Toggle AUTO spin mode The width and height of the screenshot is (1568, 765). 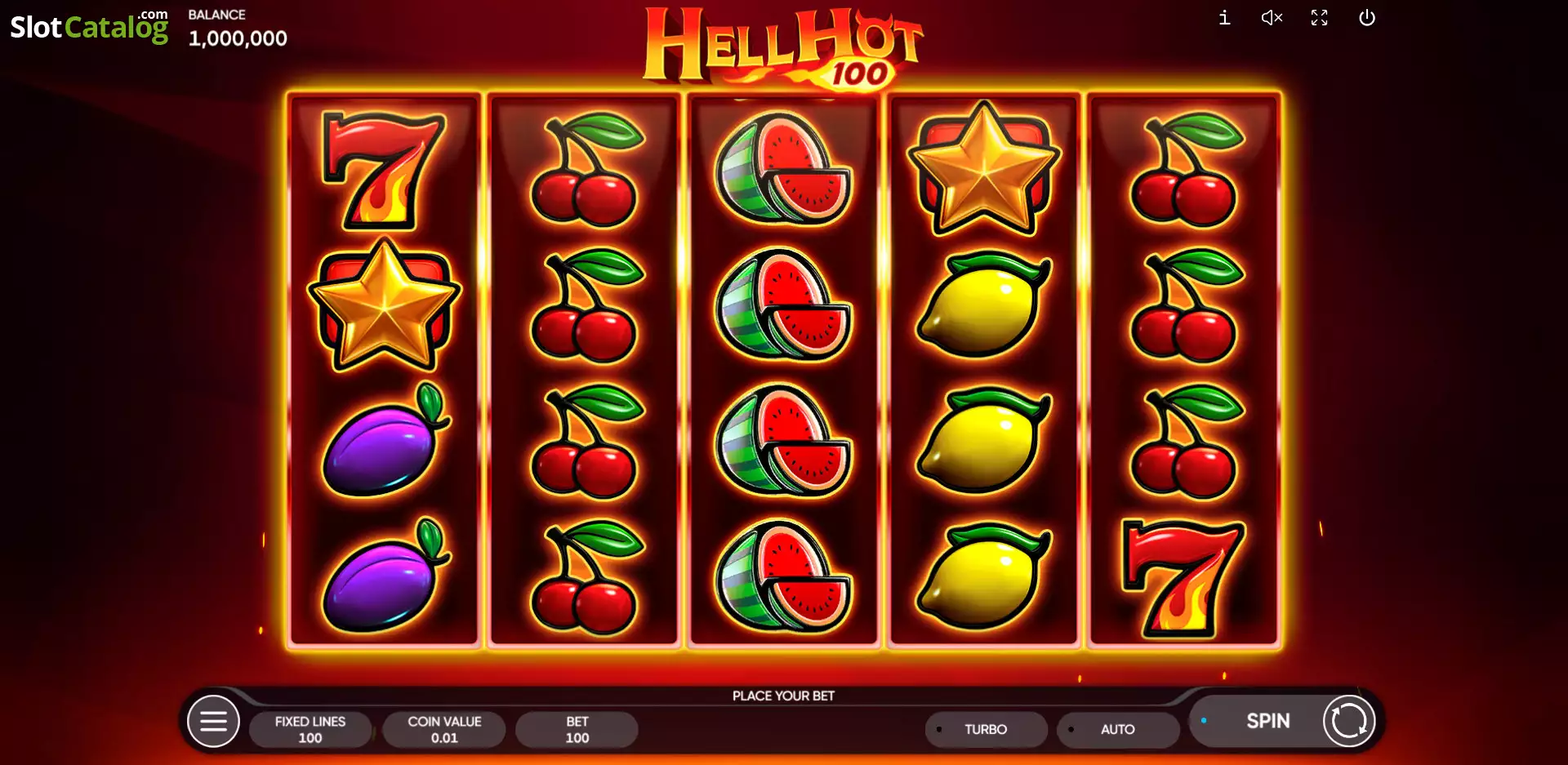1118,729
